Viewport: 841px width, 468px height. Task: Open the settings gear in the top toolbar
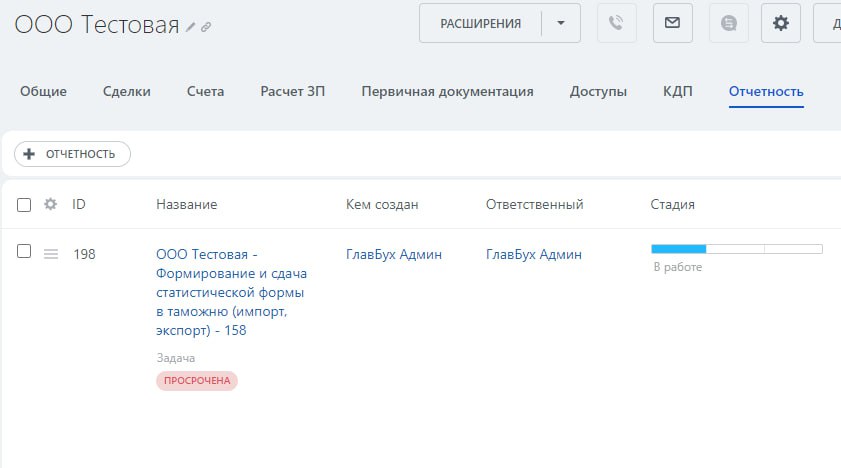click(x=780, y=23)
